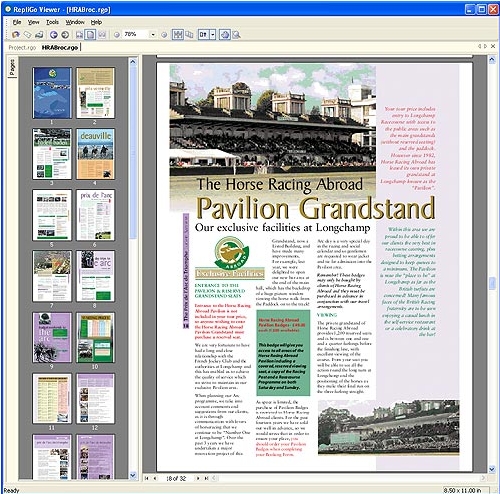Click the facing pages toolbar icon
Viewport: 500px width, 494px height.
click(189, 34)
